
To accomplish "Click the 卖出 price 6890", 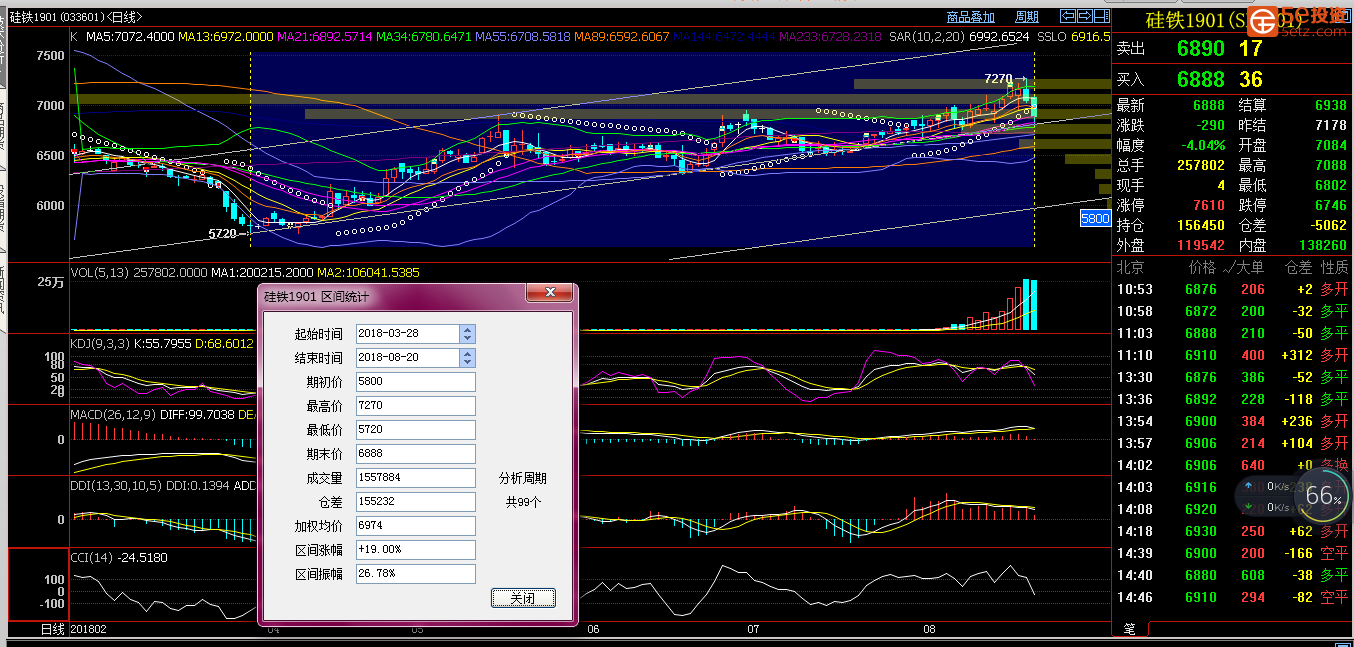I will (1200, 48).
